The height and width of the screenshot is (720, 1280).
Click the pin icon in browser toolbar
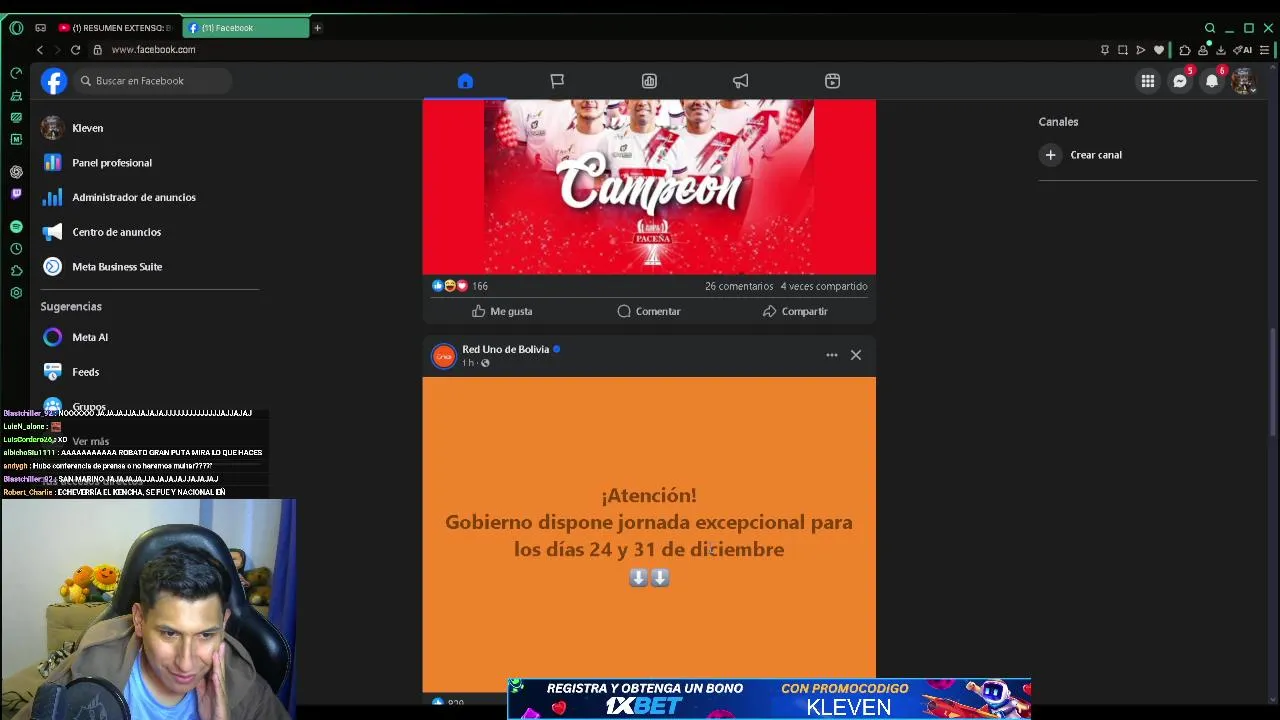pyautogui.click(x=1104, y=50)
